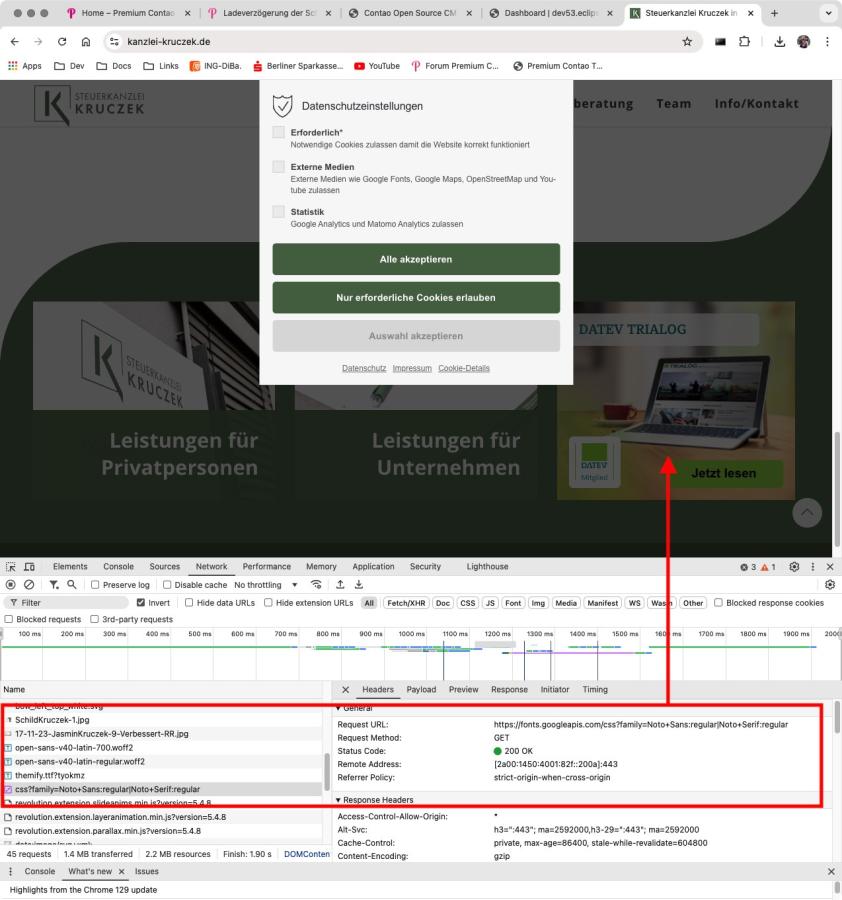Viewport: 842px width, 900px height.
Task: Filter requests by Fetch/XHR
Action: click(x=406, y=603)
